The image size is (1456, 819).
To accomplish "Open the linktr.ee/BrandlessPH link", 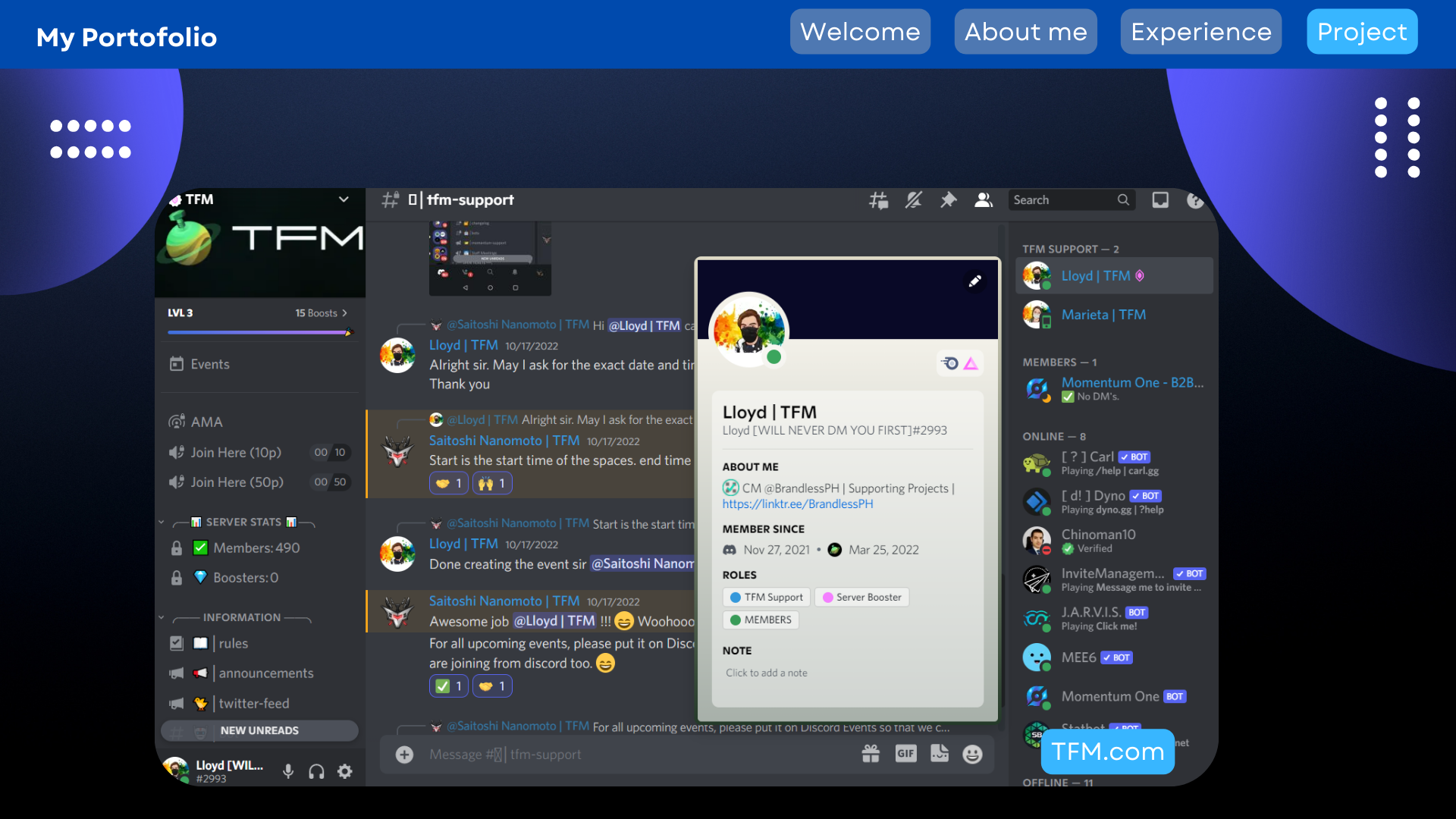I will tap(797, 504).
